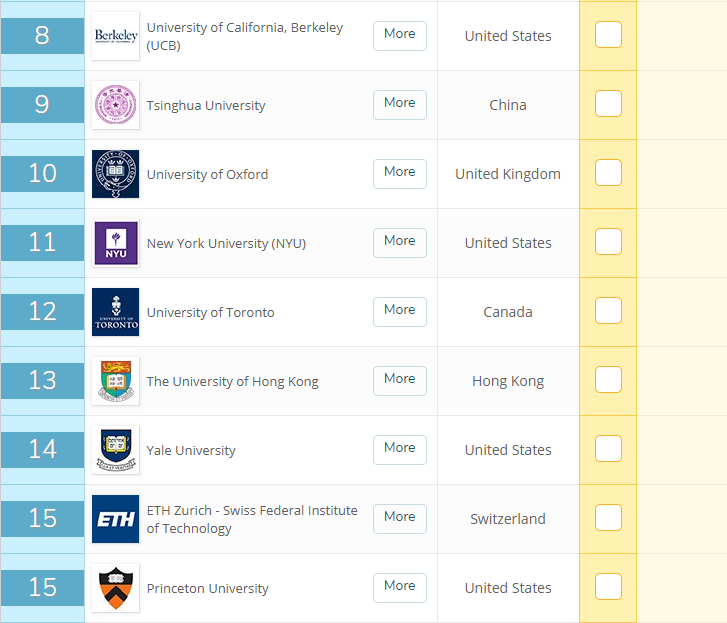This screenshot has height=623, width=727.
Task: Click the rank 12 number cell
Action: pyautogui.click(x=43, y=311)
